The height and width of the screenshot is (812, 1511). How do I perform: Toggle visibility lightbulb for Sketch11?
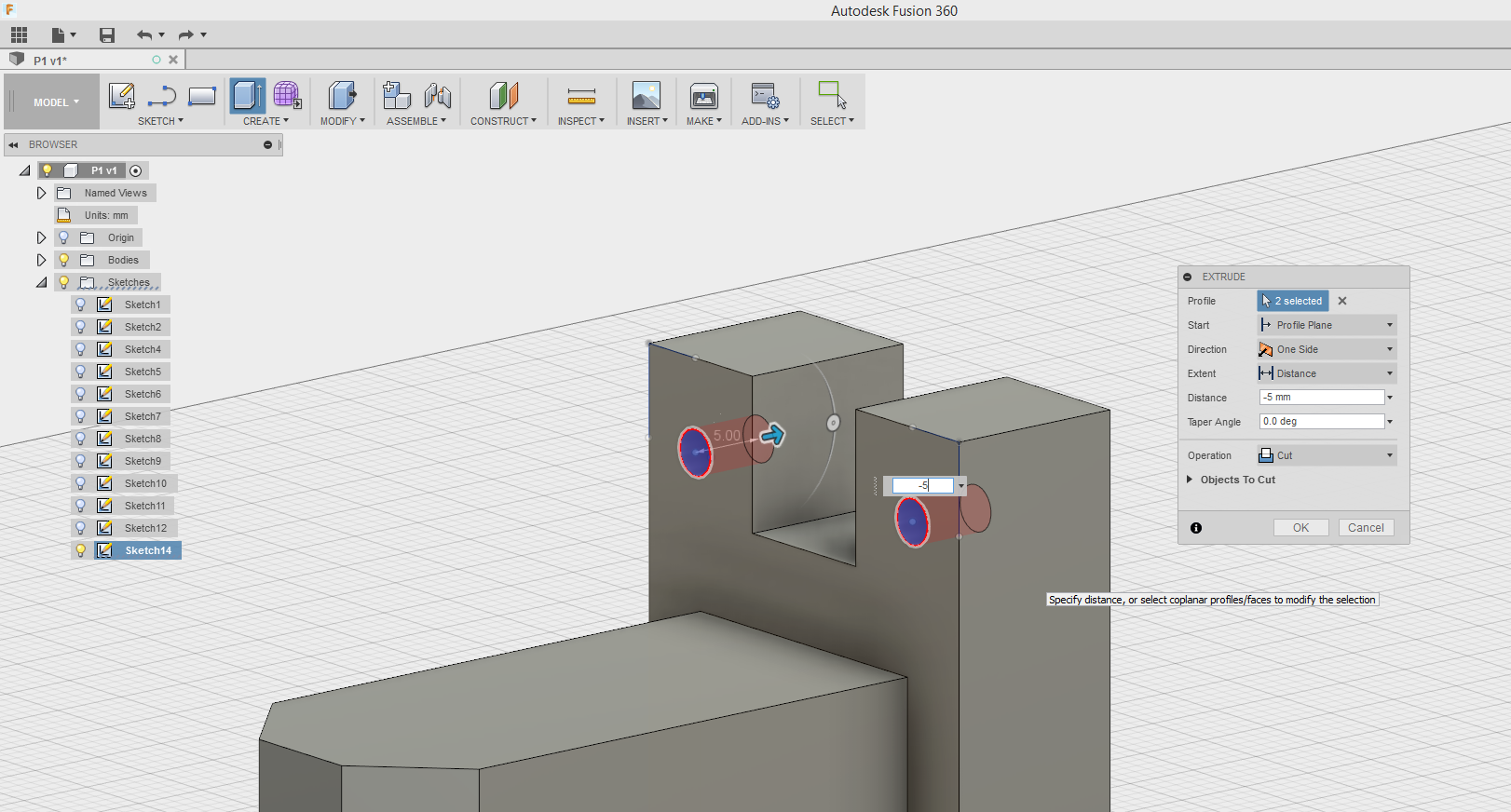point(81,506)
